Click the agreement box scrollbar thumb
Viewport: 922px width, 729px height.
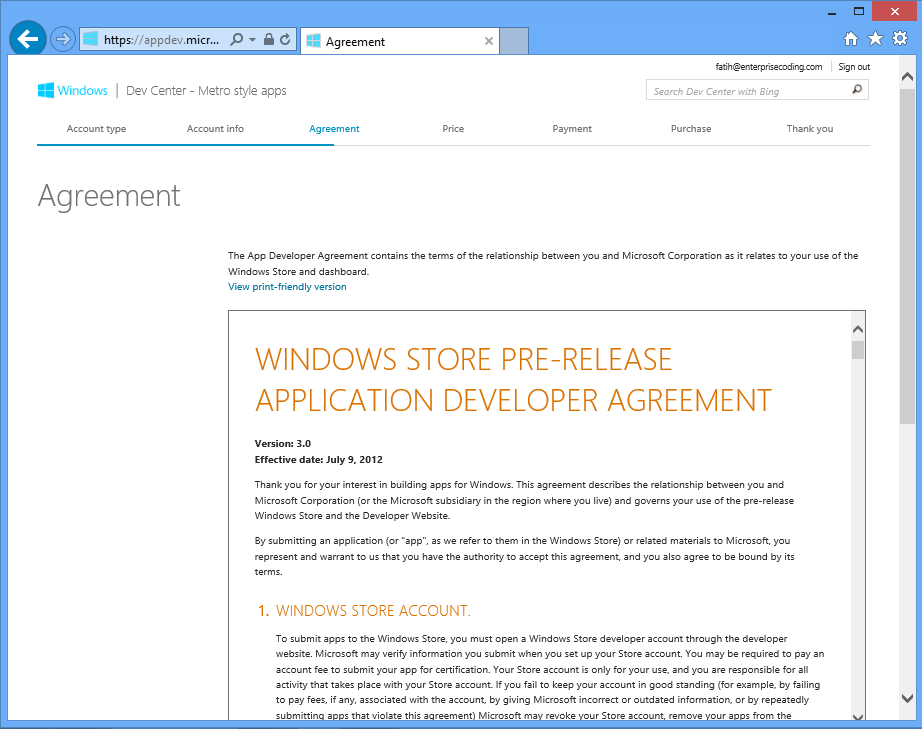858,350
